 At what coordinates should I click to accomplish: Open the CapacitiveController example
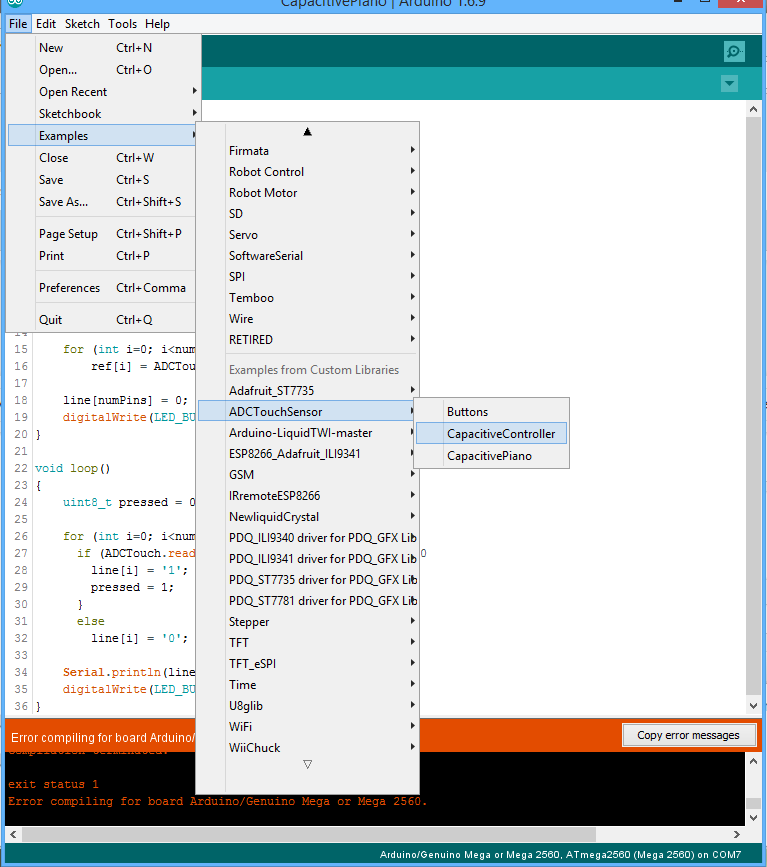(x=492, y=434)
